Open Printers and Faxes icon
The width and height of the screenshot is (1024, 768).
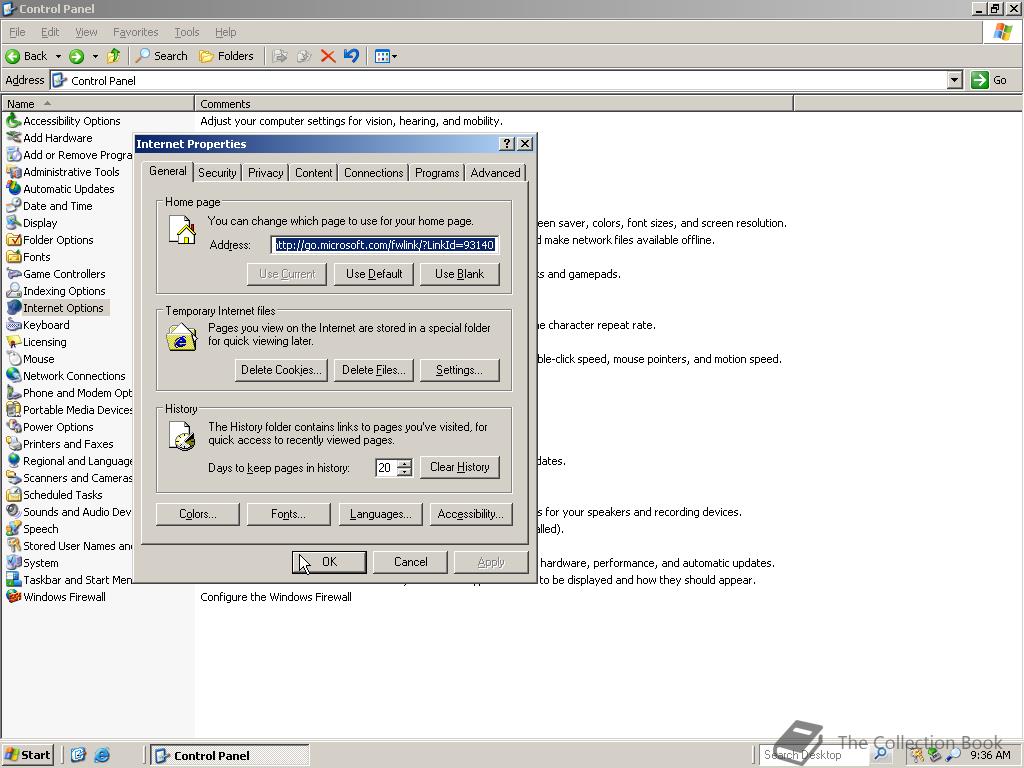pyautogui.click(x=14, y=443)
